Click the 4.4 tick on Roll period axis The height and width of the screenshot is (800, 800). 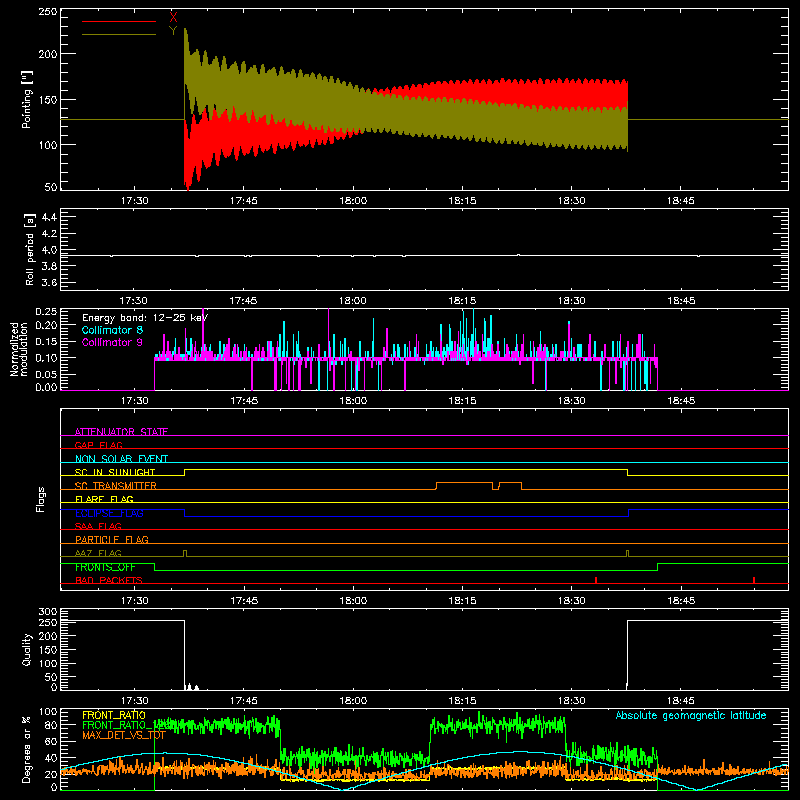click(49, 217)
